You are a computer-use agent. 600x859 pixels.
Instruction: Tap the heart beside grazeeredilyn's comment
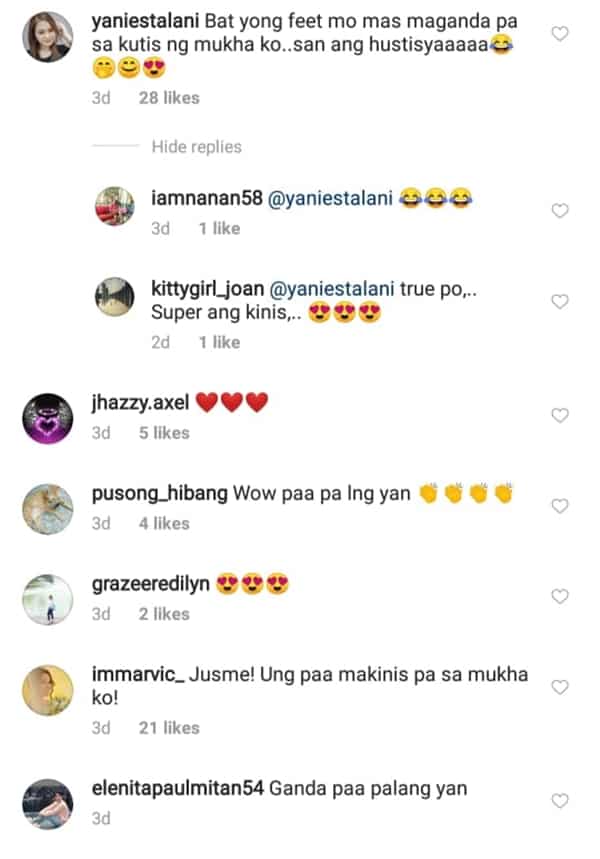[559, 596]
